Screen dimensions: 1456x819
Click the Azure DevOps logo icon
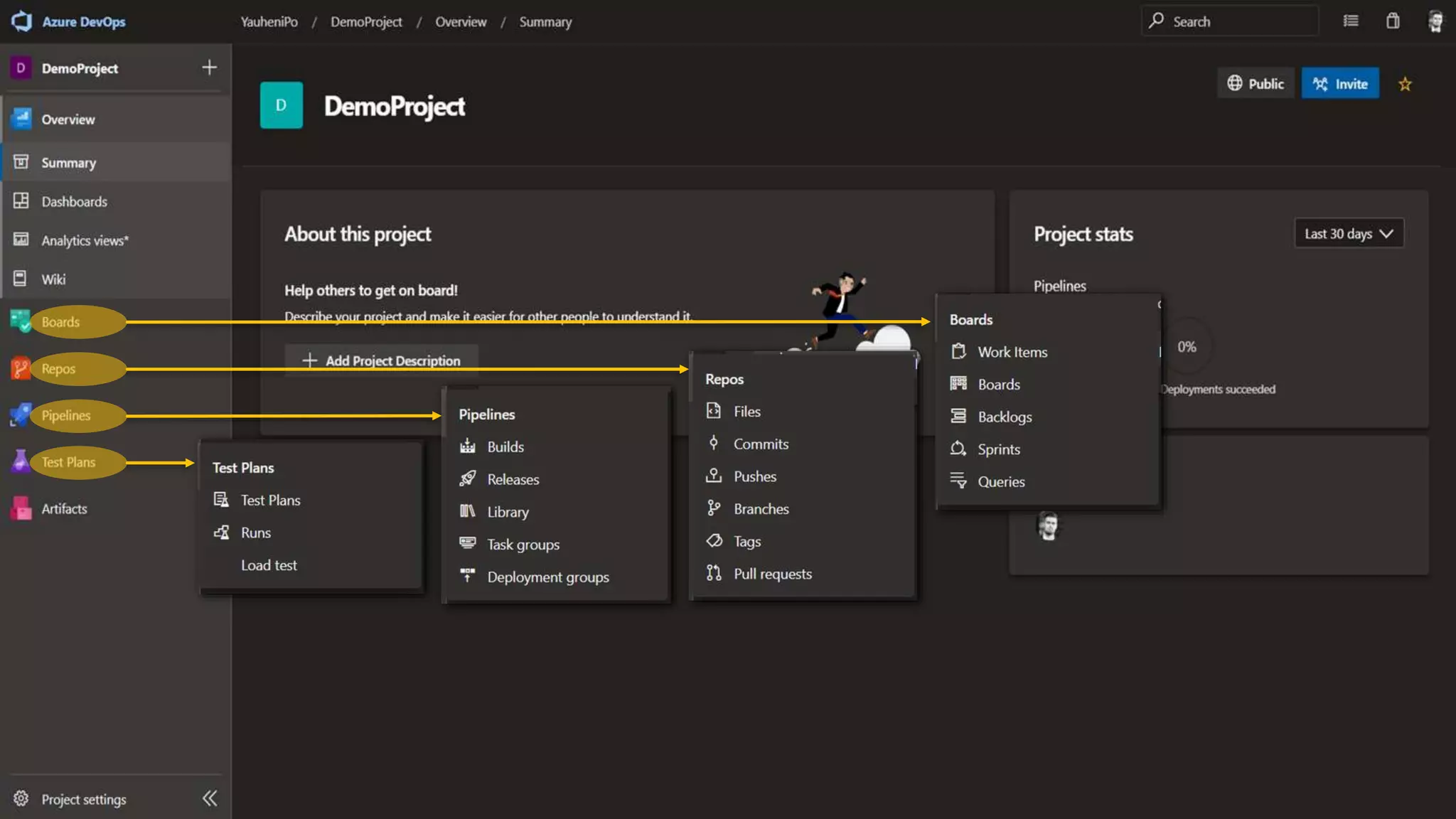coord(21,21)
